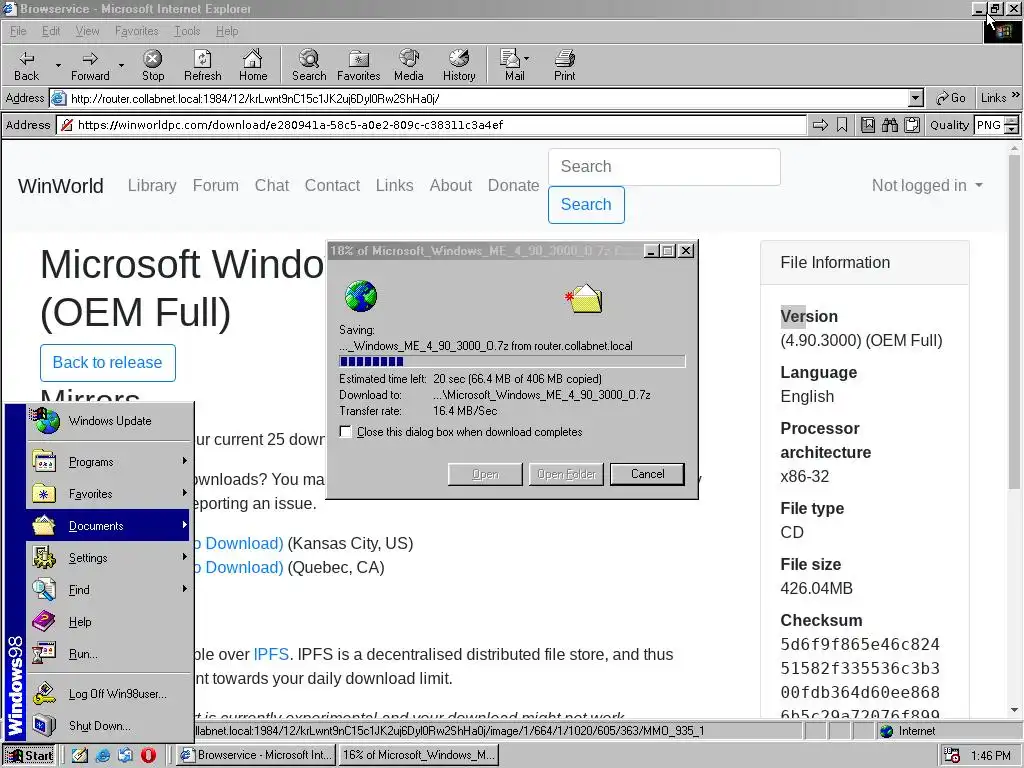The height and width of the screenshot is (768, 1024).
Task: Click the Help book icon in Start menu
Action: click(44, 621)
